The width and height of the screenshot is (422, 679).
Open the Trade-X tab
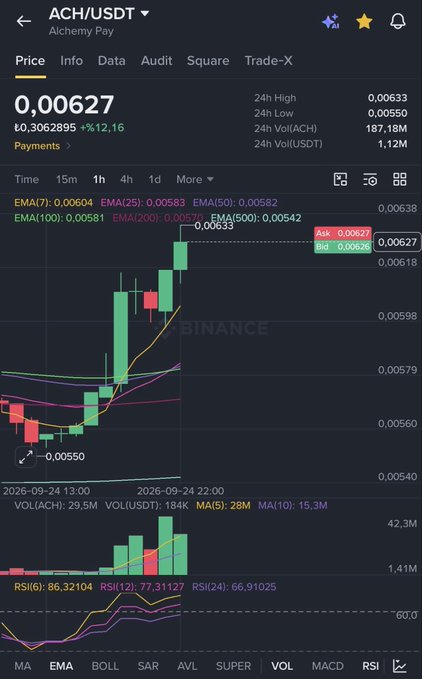[268, 61]
